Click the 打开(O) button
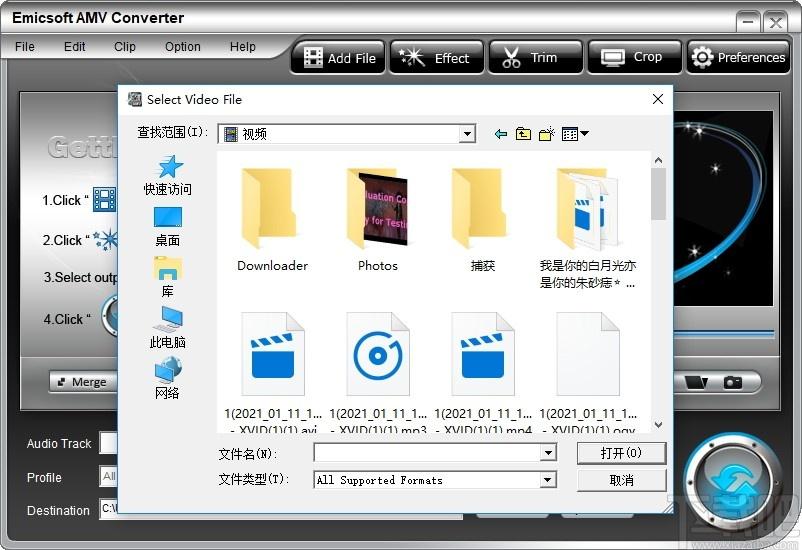The image size is (802, 550). [x=621, y=453]
